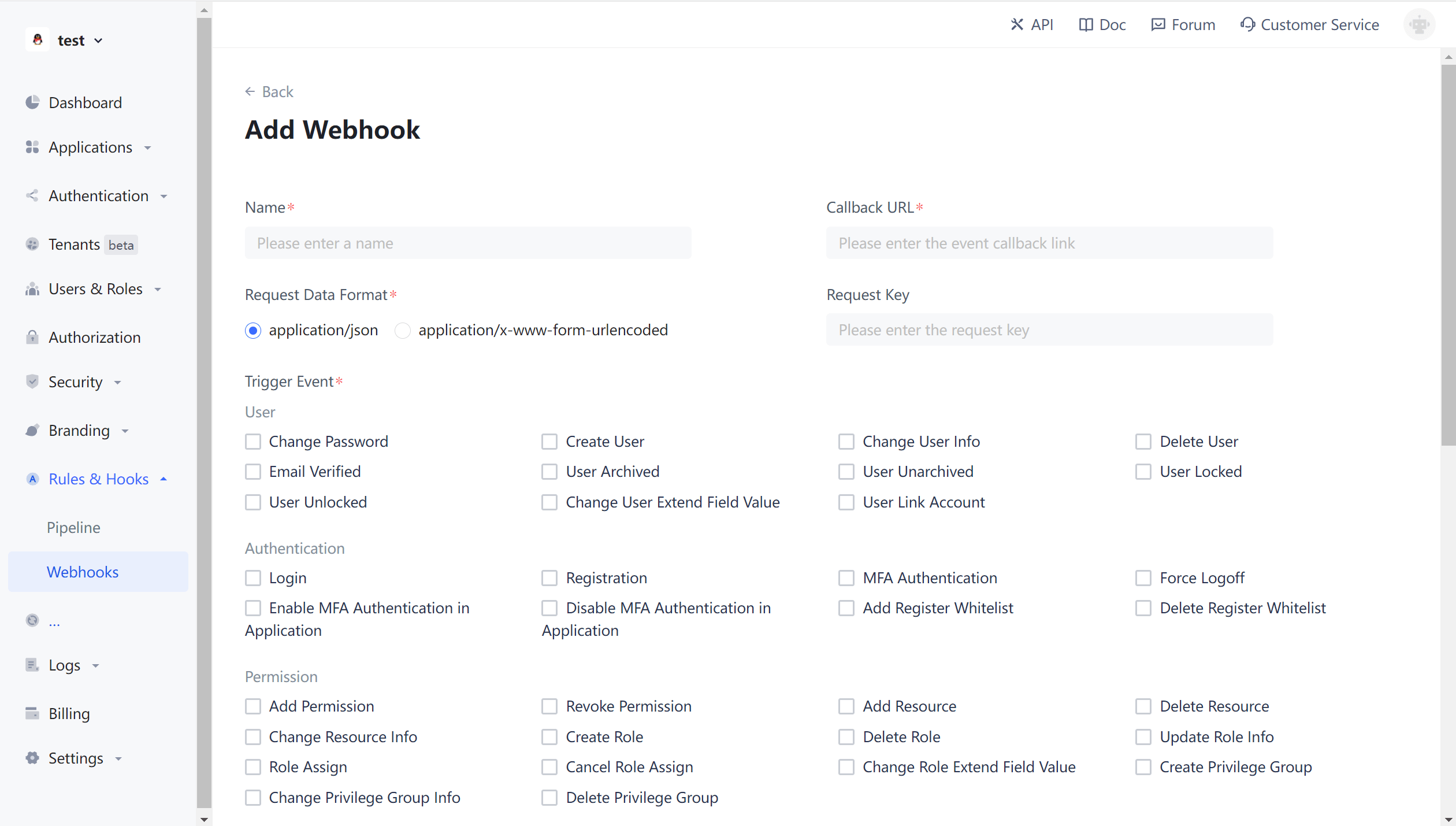Enable the Change Password checkbox
The height and width of the screenshot is (826, 1456).
click(253, 442)
